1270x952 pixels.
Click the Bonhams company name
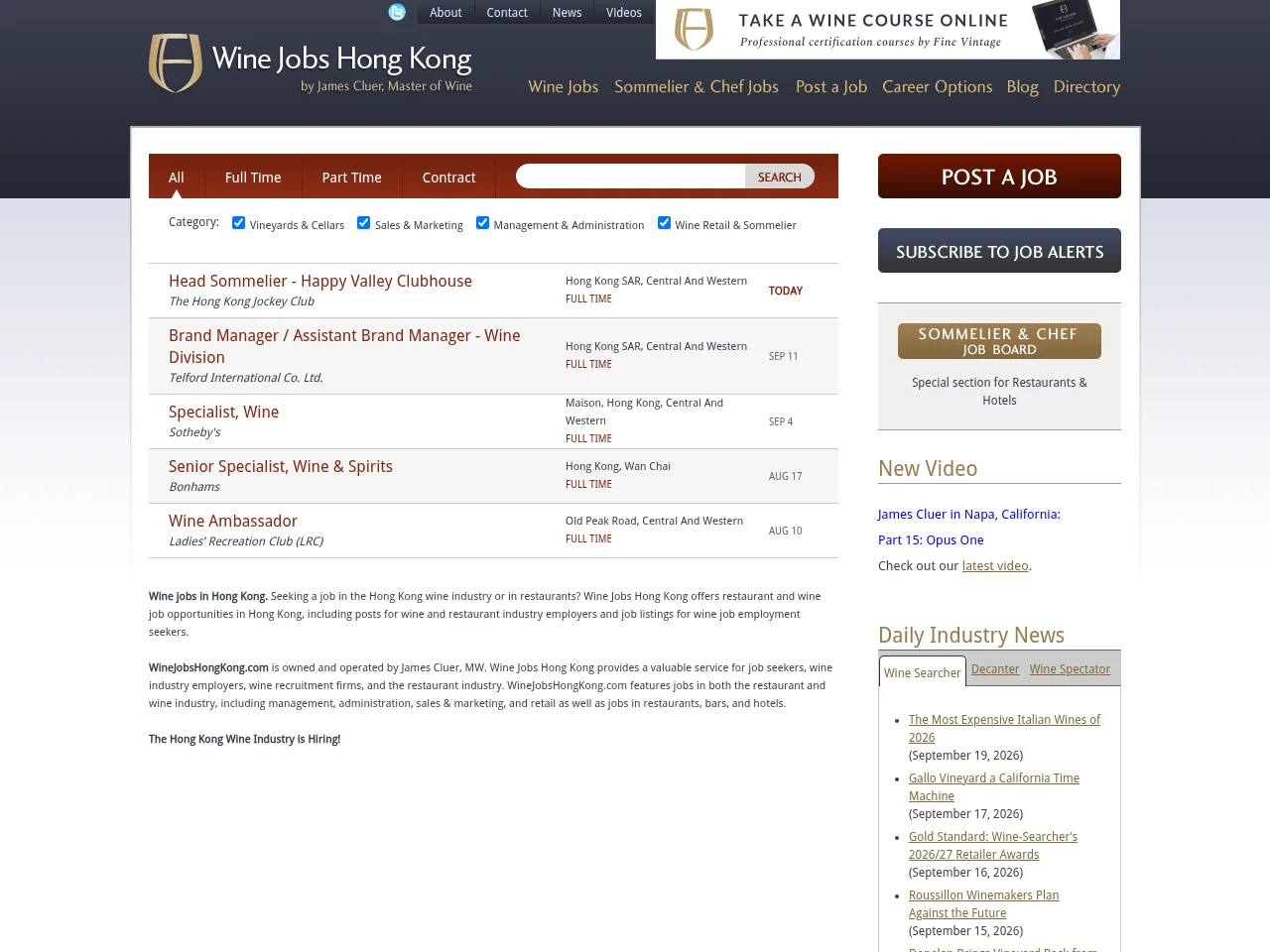coord(194,487)
